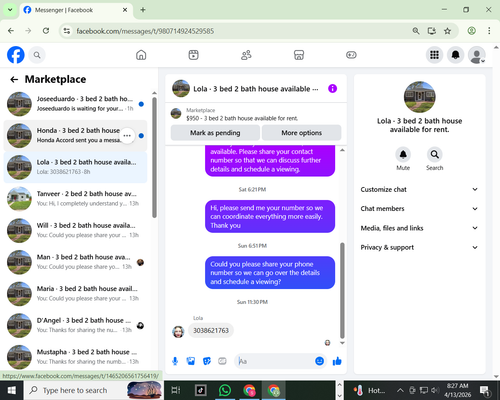500x400 pixels.
Task: Open Maria 3 bed 2 bath conversation
Action: [75, 294]
